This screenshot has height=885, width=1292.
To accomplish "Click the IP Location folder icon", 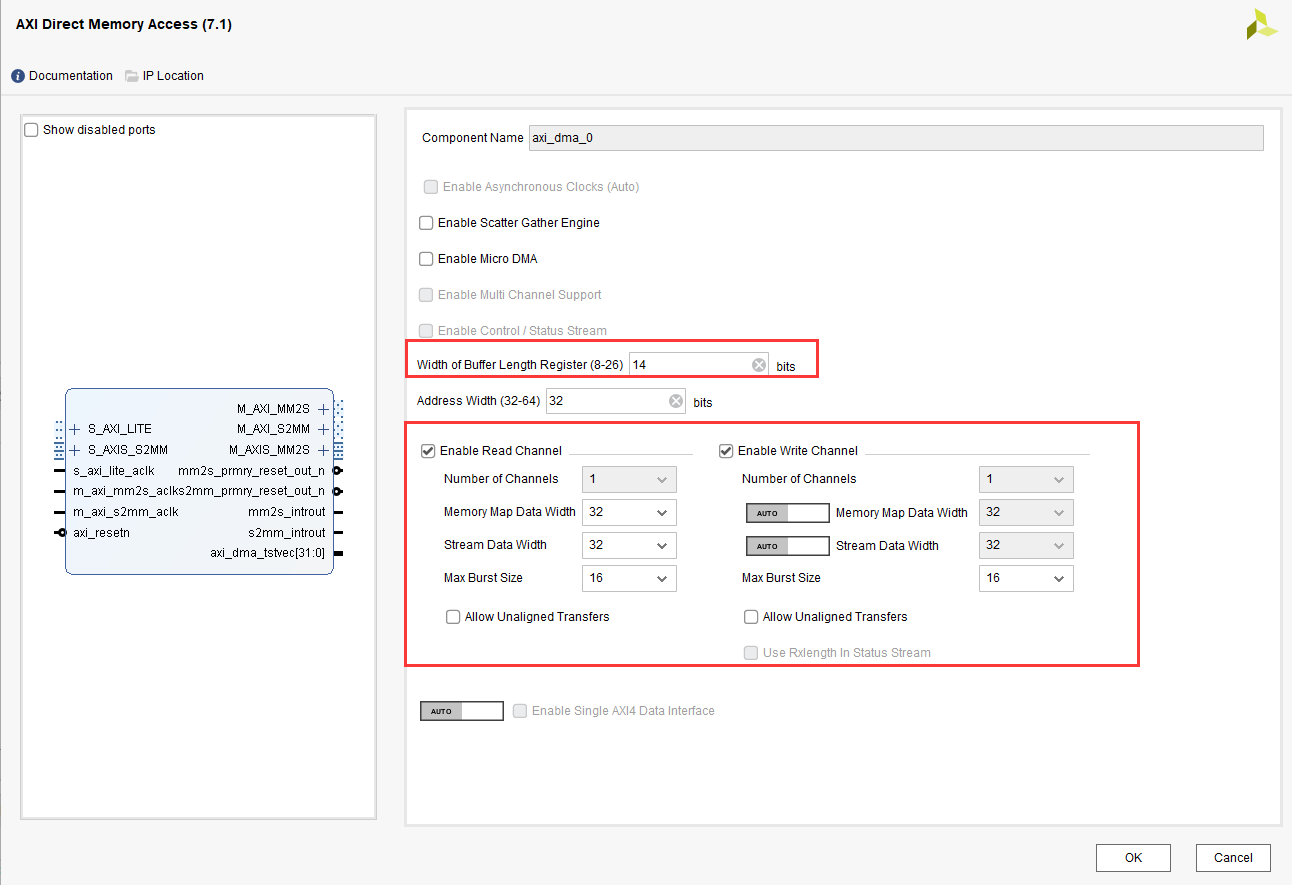I will (132, 76).
